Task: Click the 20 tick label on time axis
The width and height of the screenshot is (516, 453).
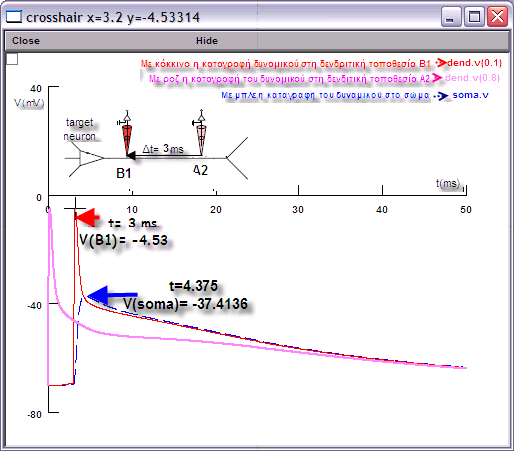Action: (216, 210)
